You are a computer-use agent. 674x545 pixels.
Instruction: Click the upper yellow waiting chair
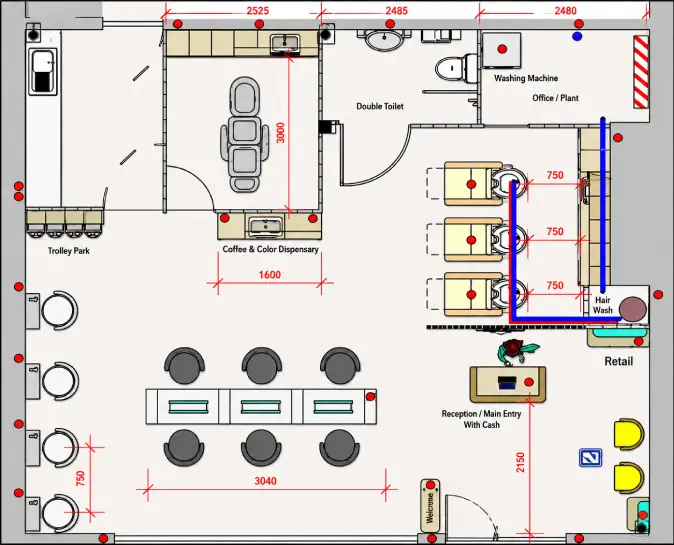[x=629, y=435]
